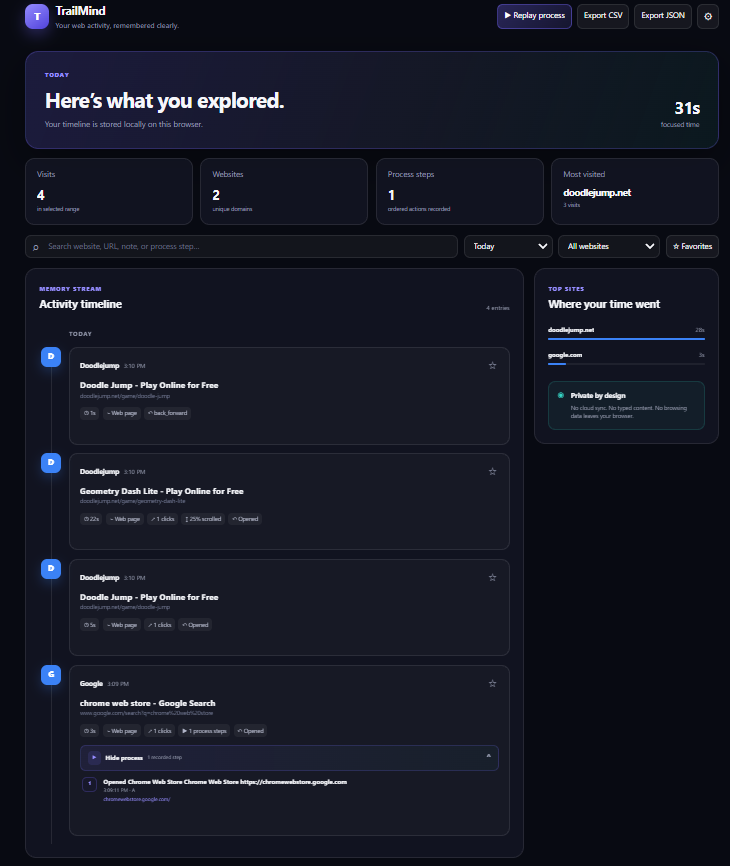This screenshot has height=866, width=730.
Task: Click the play icon next to Hide process
Action: [x=94, y=758]
